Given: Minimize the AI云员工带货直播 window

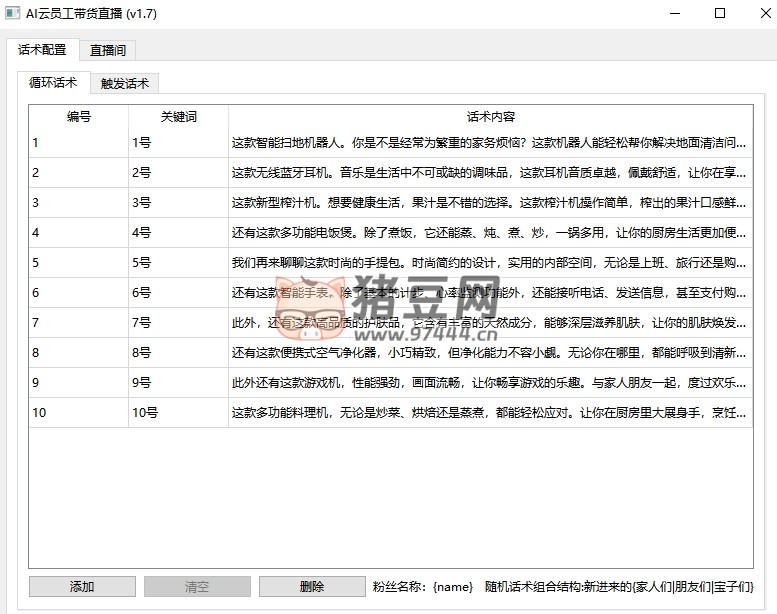Looking at the screenshot, I should 675,13.
